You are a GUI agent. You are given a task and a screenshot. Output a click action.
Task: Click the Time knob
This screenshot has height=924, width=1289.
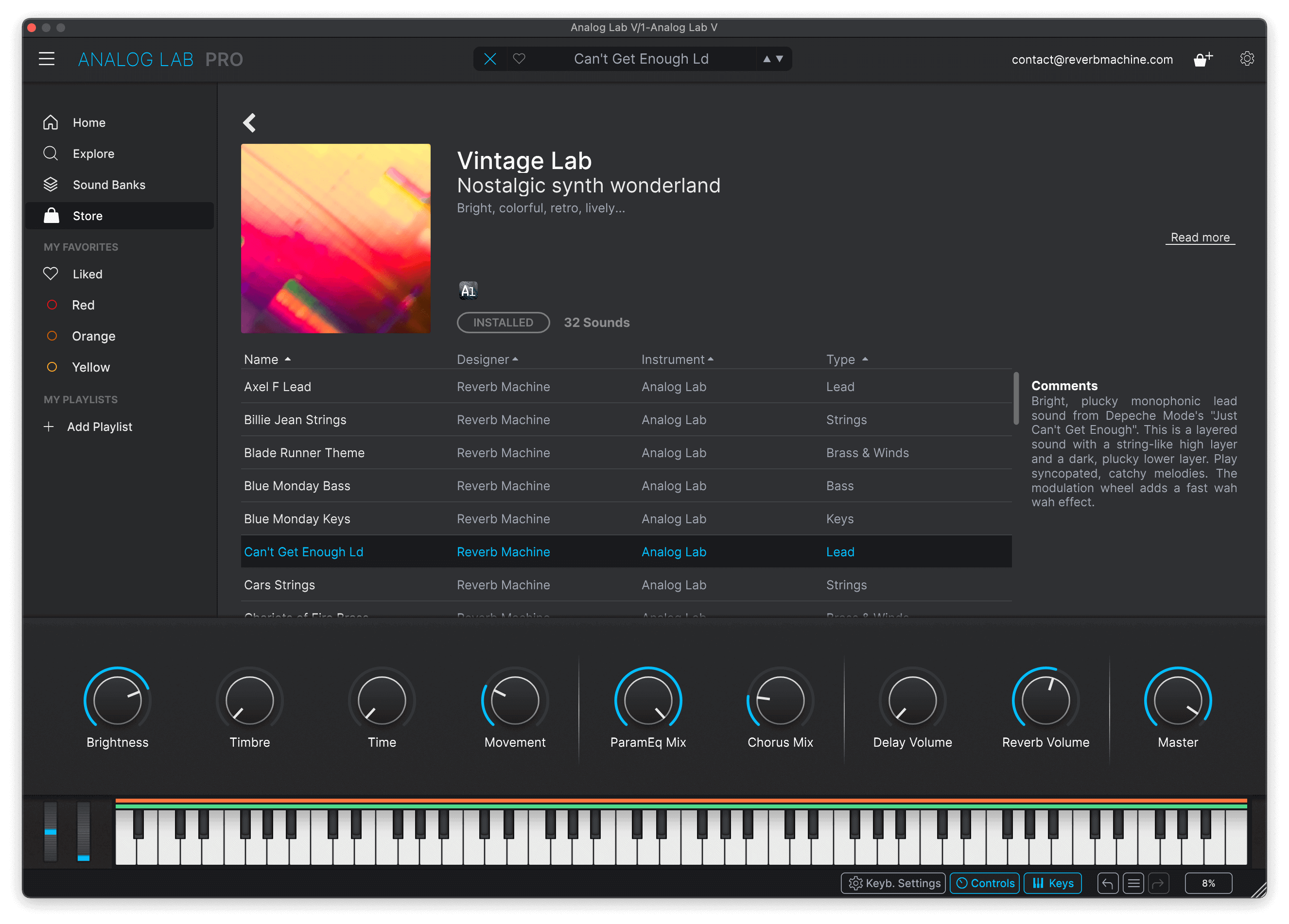(382, 700)
